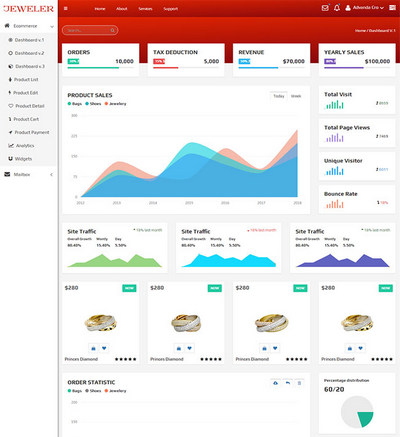Toggle Bags series in Product Sales legend

point(75,104)
